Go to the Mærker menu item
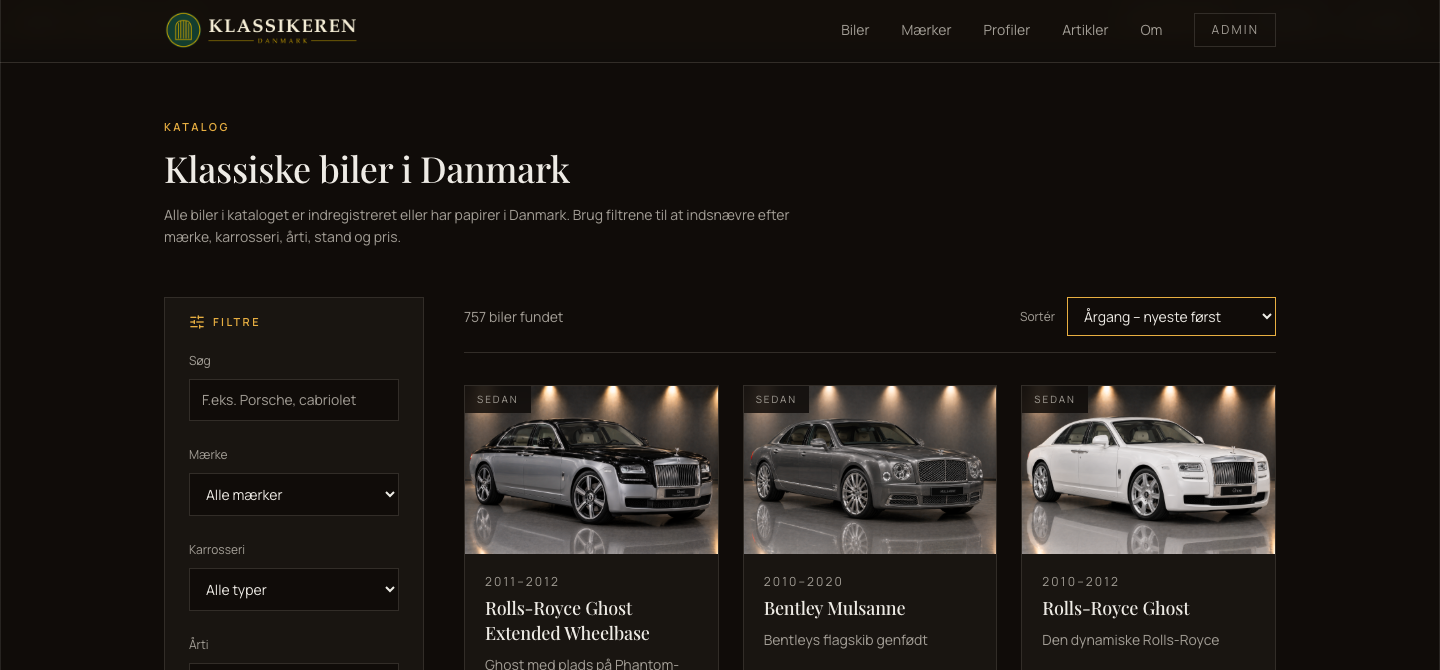This screenshot has height=670, width=1440. 926,30
